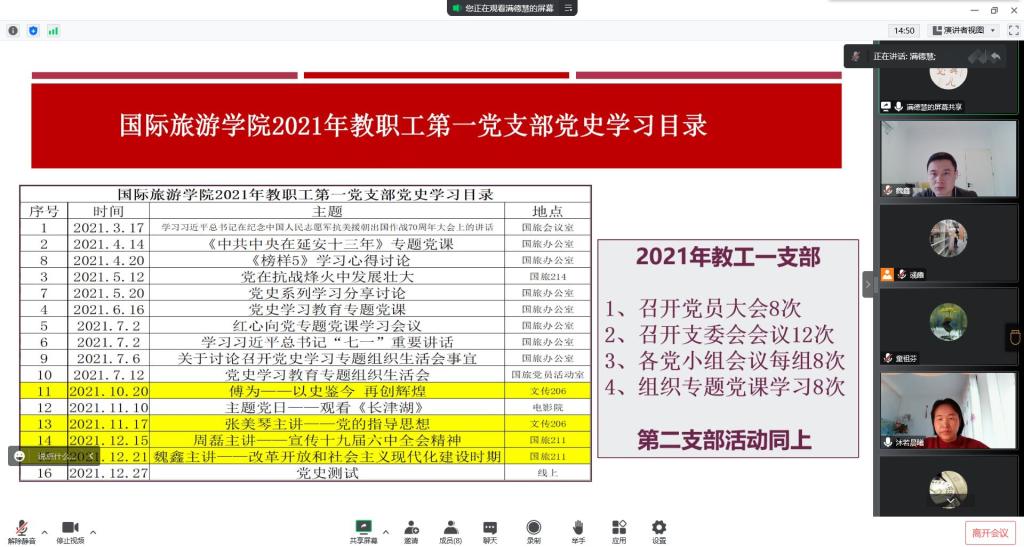Open the 邀请 (Invite) panel
The height and width of the screenshot is (547, 1024).
click(x=411, y=531)
